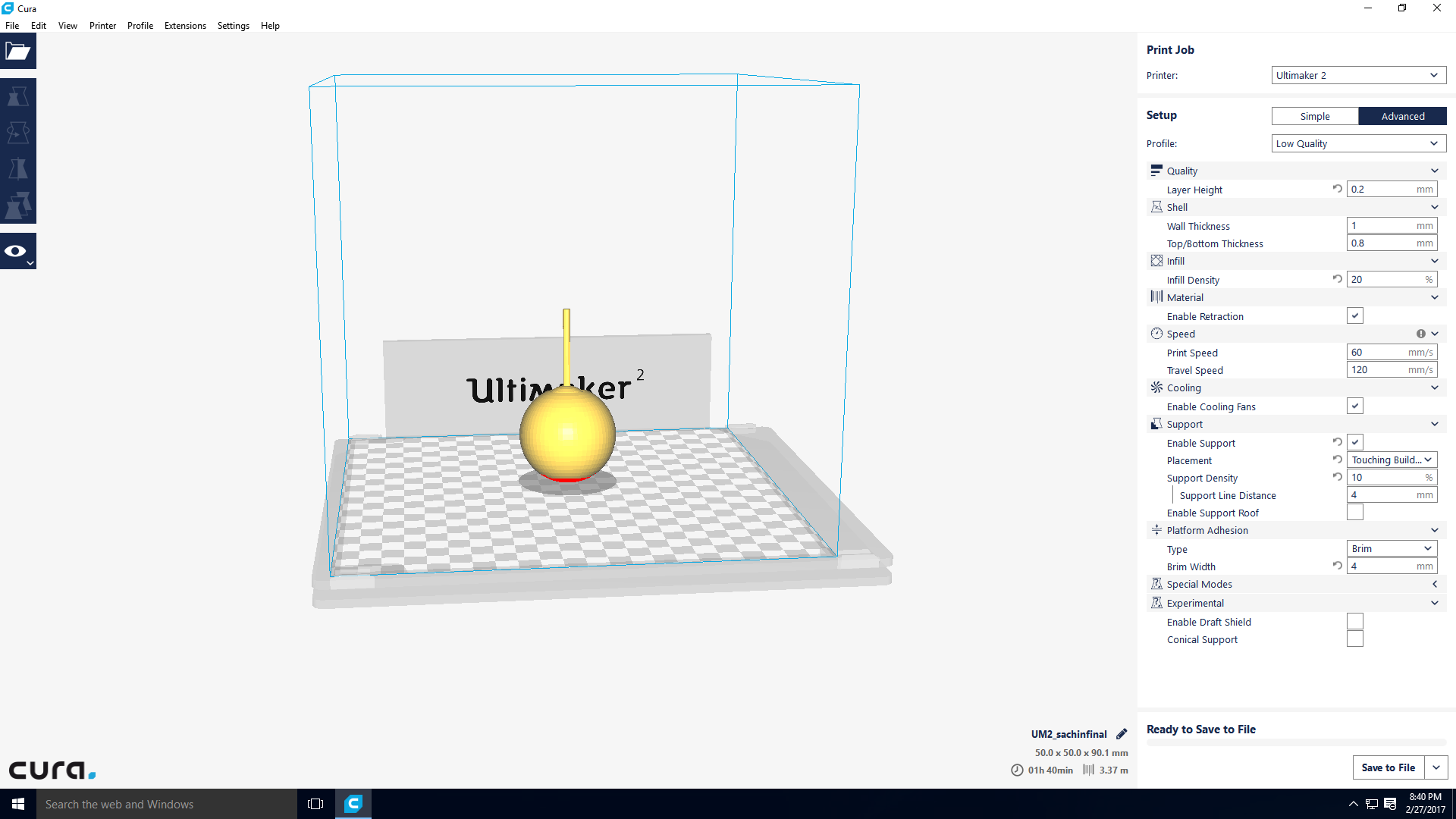This screenshot has height=819, width=1456.
Task: Reset Layer Height to default value
Action: point(1338,189)
